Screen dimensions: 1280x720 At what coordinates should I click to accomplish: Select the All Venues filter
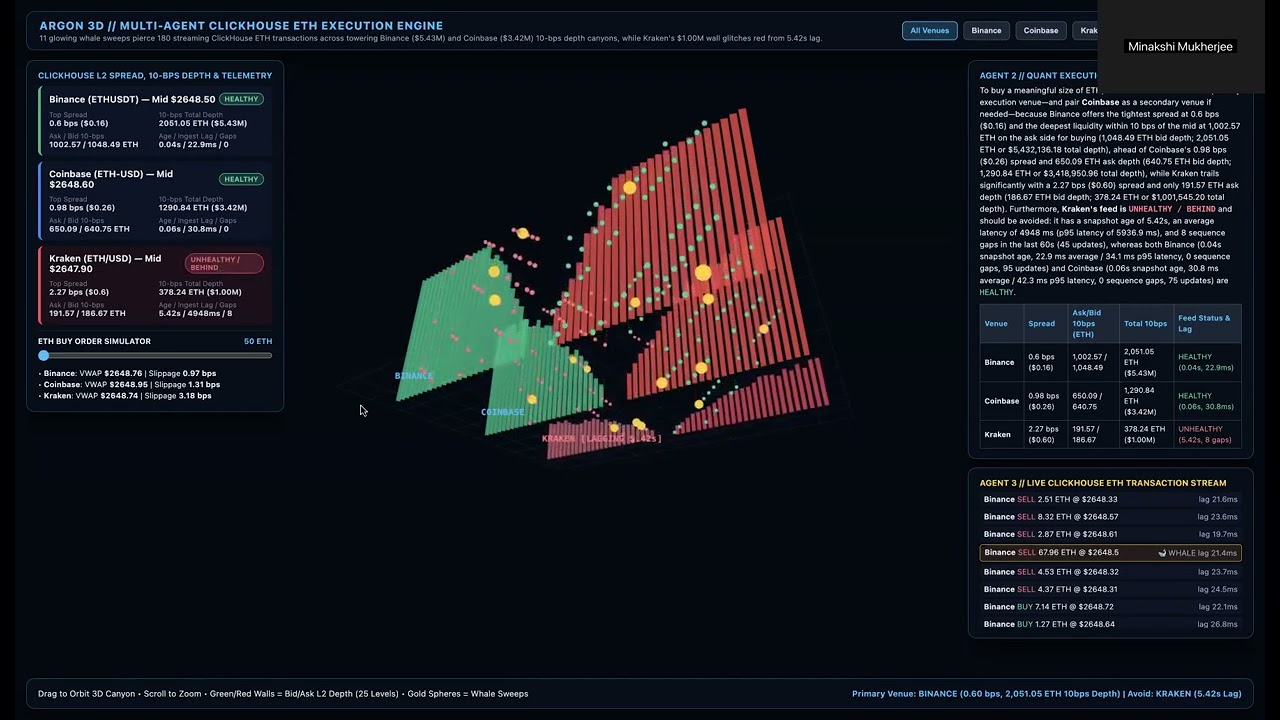tap(929, 30)
